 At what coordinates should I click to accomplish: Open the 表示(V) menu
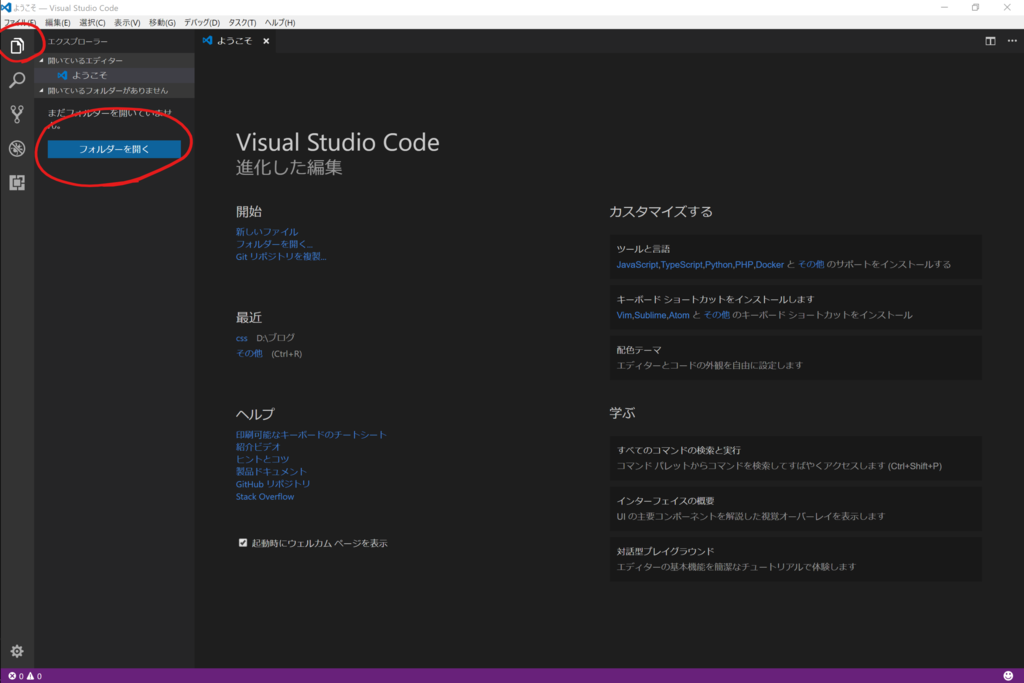(x=127, y=22)
